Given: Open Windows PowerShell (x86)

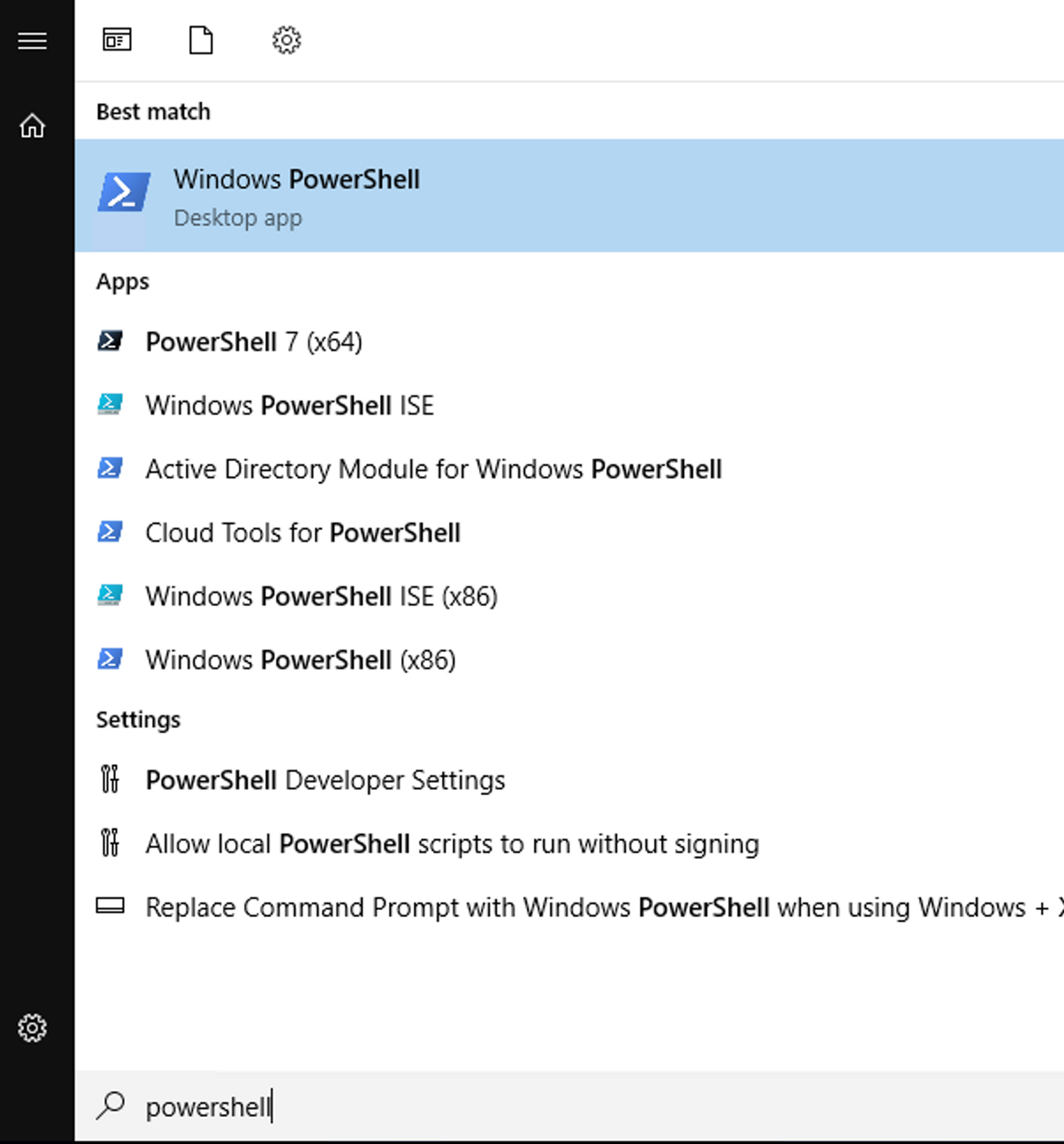Looking at the screenshot, I should coord(300,659).
